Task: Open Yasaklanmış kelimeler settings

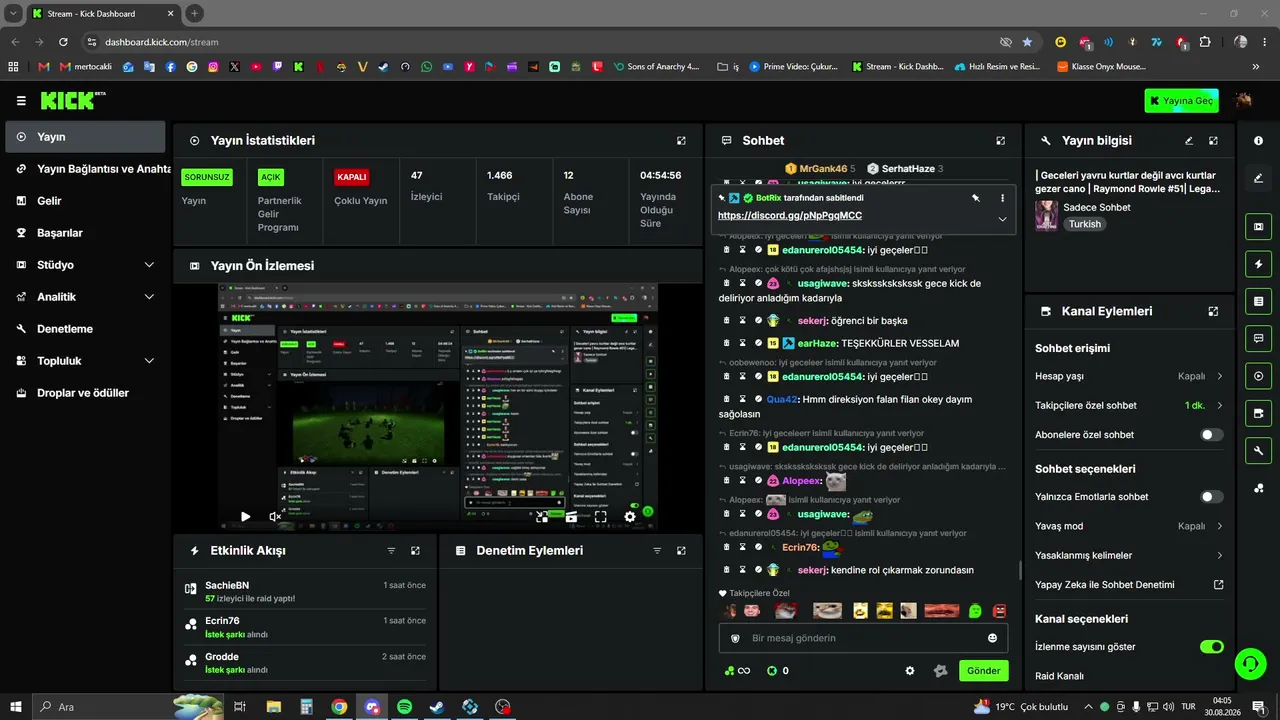Action: pos(1129,555)
